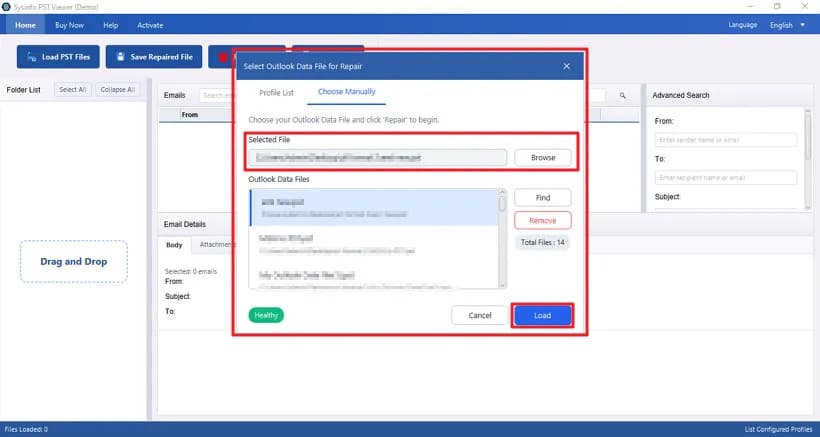Click the Cancel button
The height and width of the screenshot is (437, 820).
click(480, 315)
